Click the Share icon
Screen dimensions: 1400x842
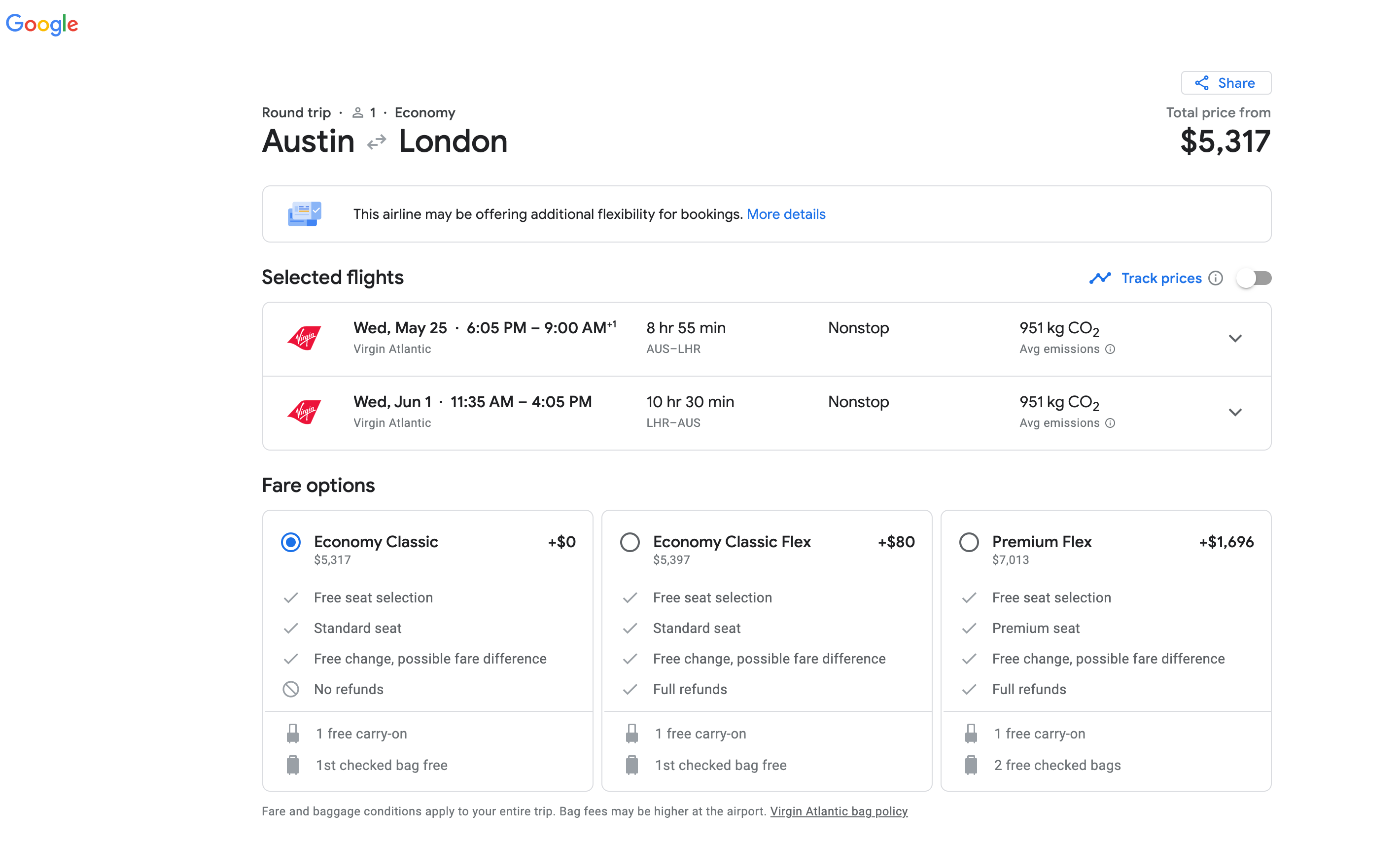pyautogui.click(x=1201, y=83)
